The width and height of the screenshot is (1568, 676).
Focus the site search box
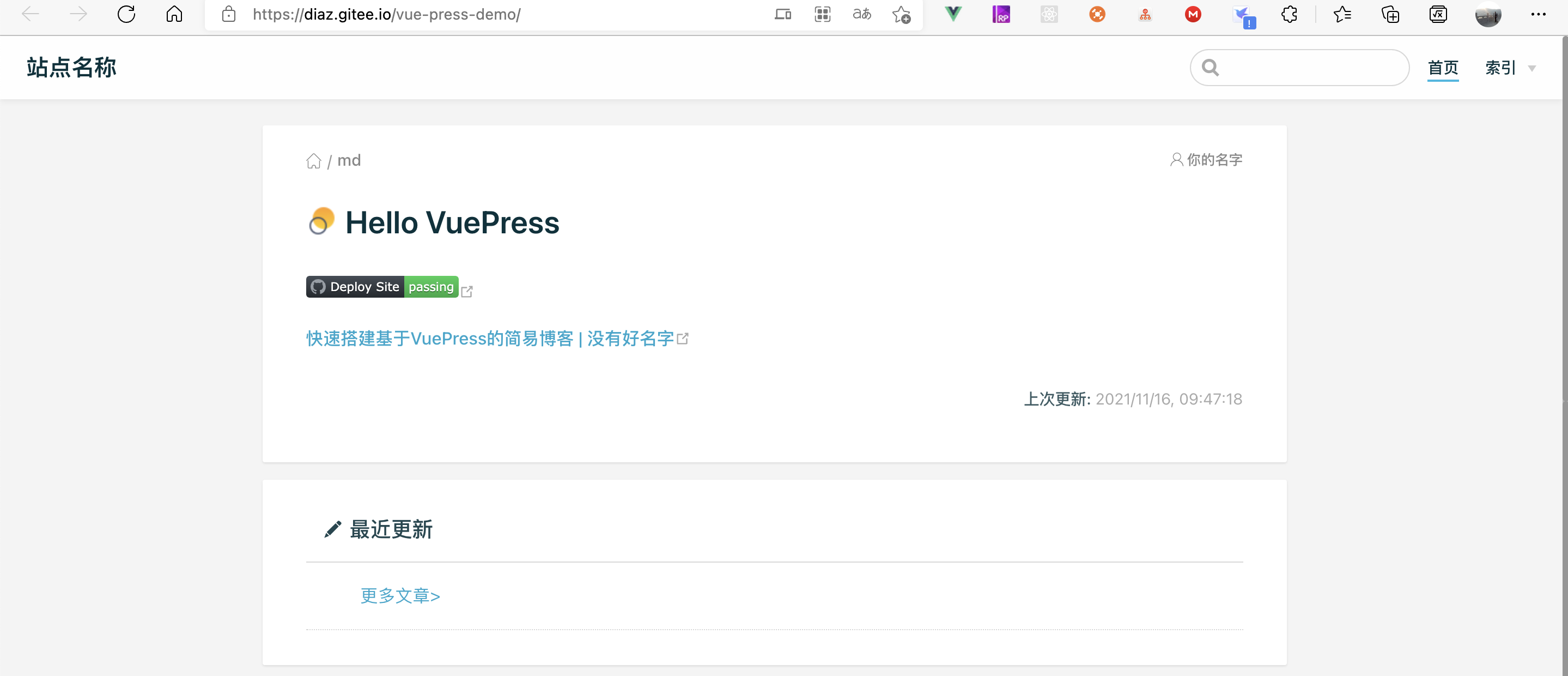(x=1299, y=68)
